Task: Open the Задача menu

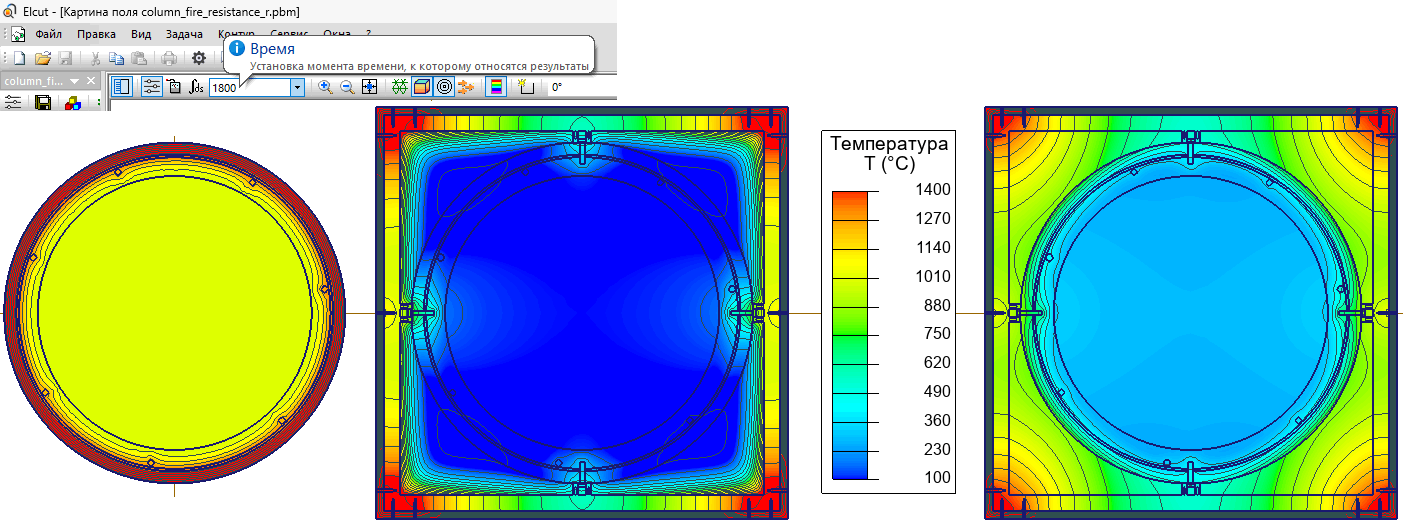Action: pos(184,34)
